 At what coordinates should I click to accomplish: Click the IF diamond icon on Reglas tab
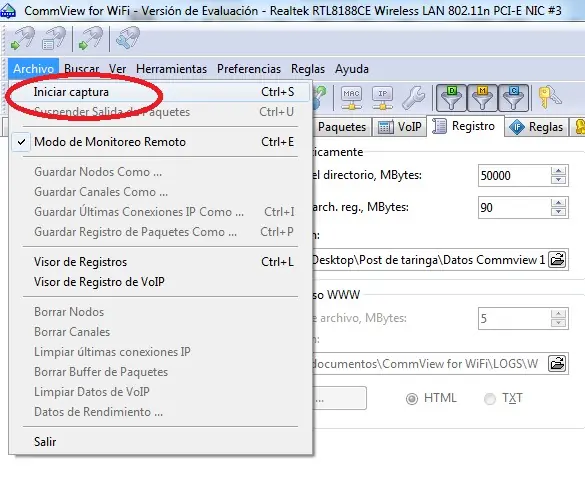pyautogui.click(x=517, y=127)
